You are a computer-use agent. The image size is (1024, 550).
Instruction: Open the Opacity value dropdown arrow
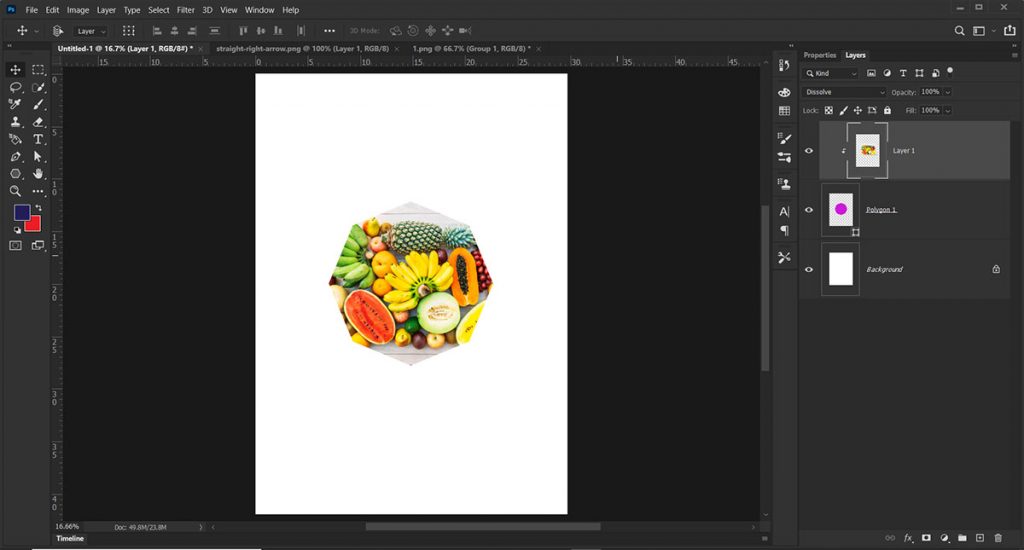[x=948, y=92]
